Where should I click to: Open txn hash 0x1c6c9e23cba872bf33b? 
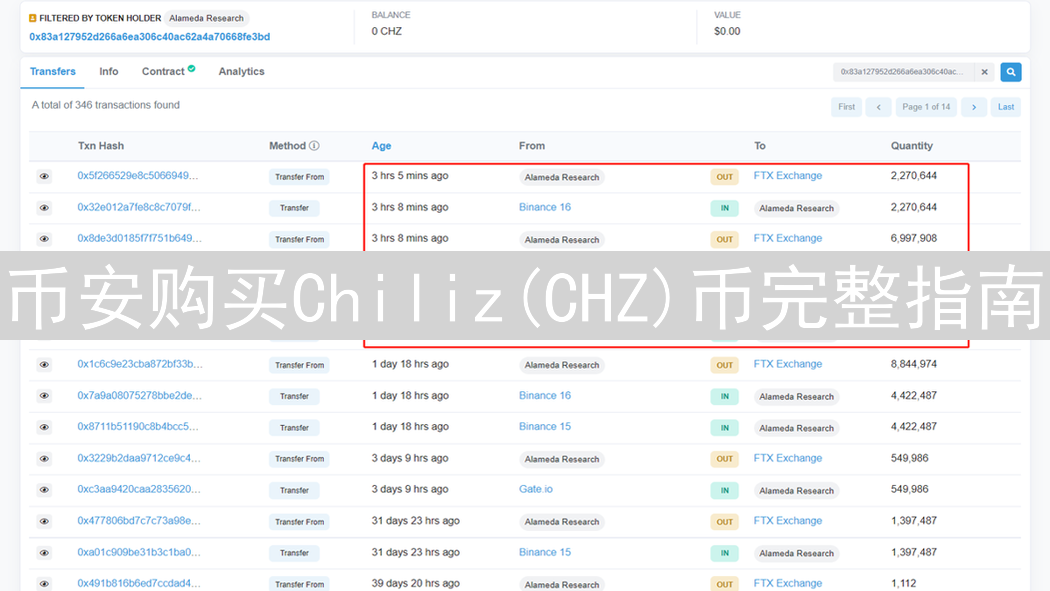(140, 364)
